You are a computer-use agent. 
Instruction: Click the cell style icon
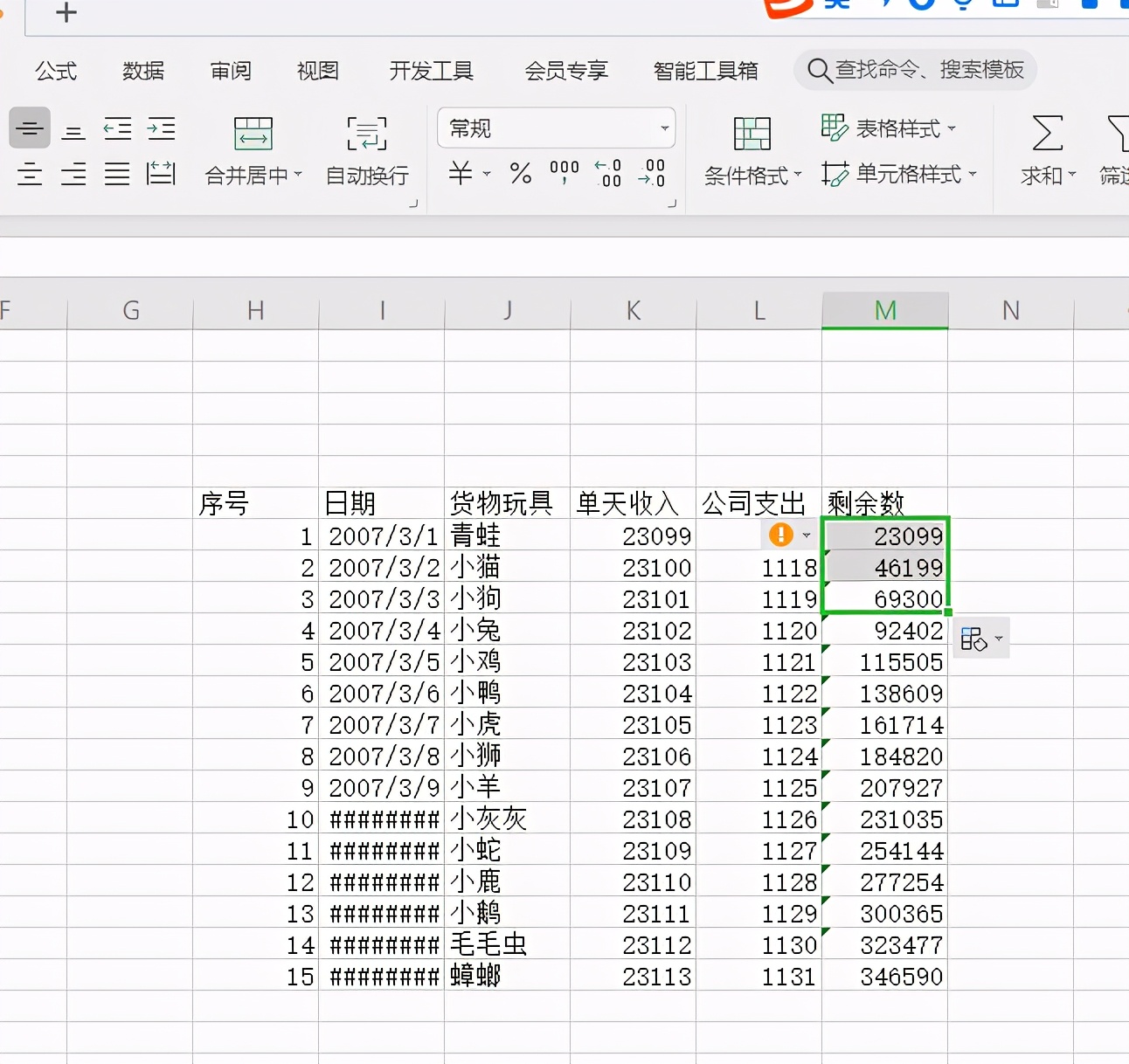point(835,174)
